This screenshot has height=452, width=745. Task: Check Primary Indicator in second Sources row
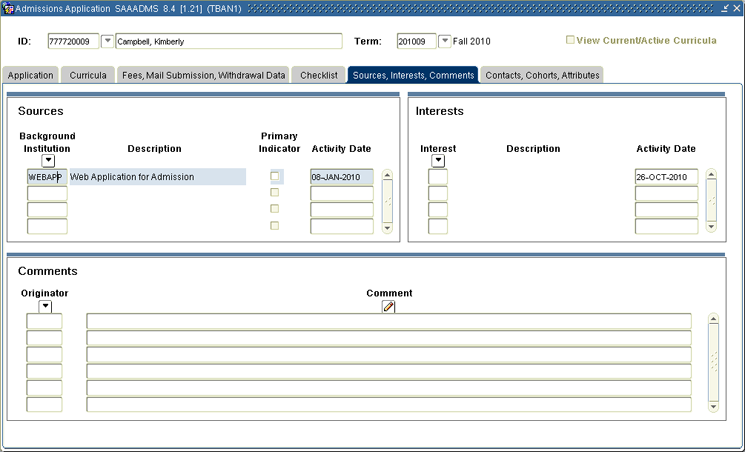(x=275, y=192)
